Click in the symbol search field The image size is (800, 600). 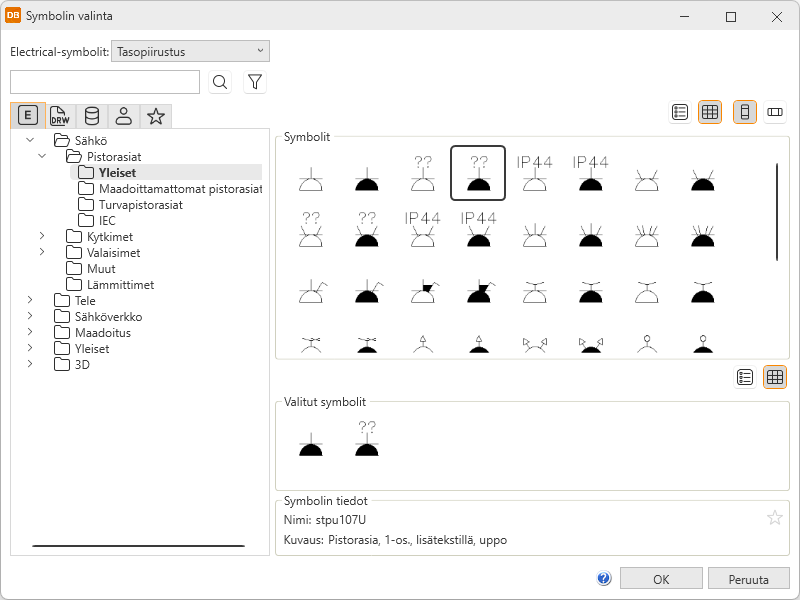point(105,83)
